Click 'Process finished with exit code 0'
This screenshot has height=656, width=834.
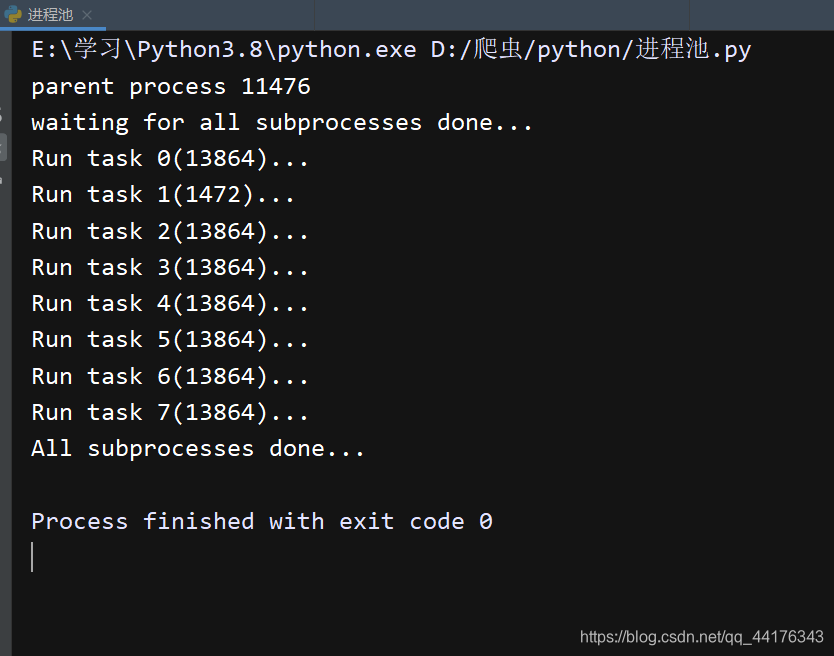tap(262, 521)
